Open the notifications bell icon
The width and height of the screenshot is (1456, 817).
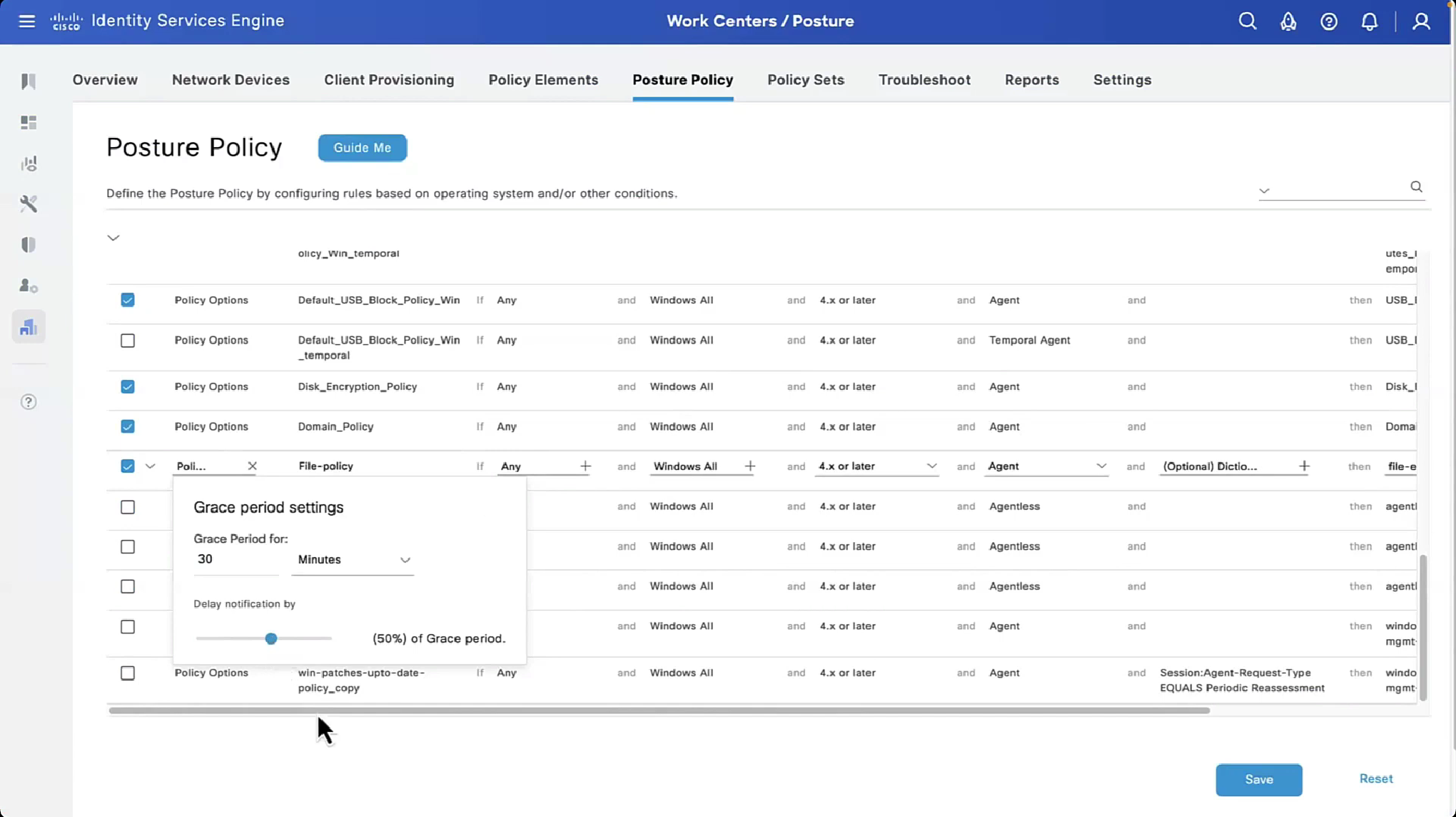coord(1369,21)
